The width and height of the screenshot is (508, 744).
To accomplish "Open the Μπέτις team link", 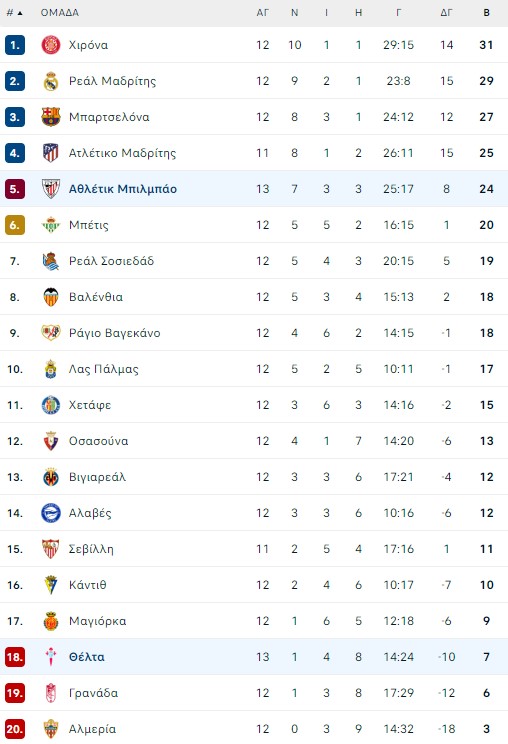I will coord(89,225).
